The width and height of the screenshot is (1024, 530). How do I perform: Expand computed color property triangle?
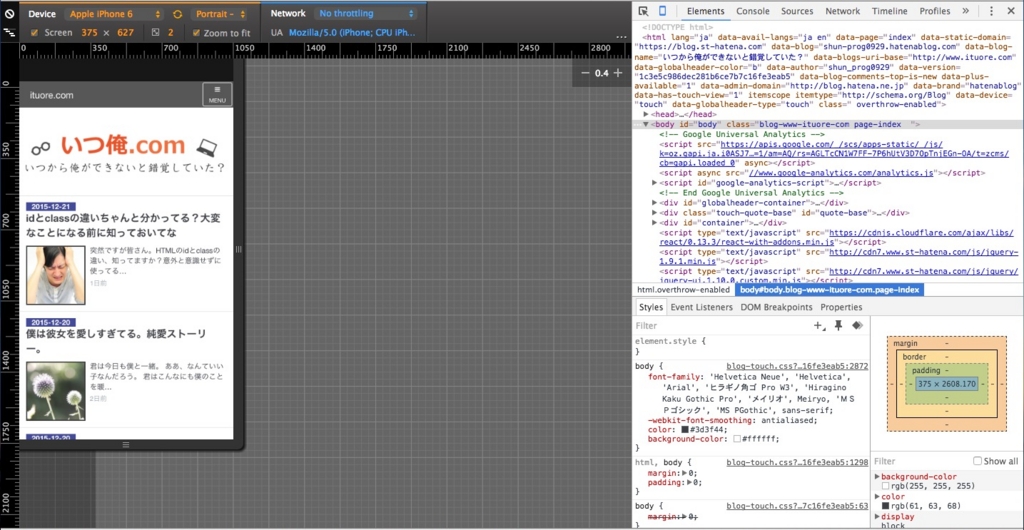coord(878,497)
